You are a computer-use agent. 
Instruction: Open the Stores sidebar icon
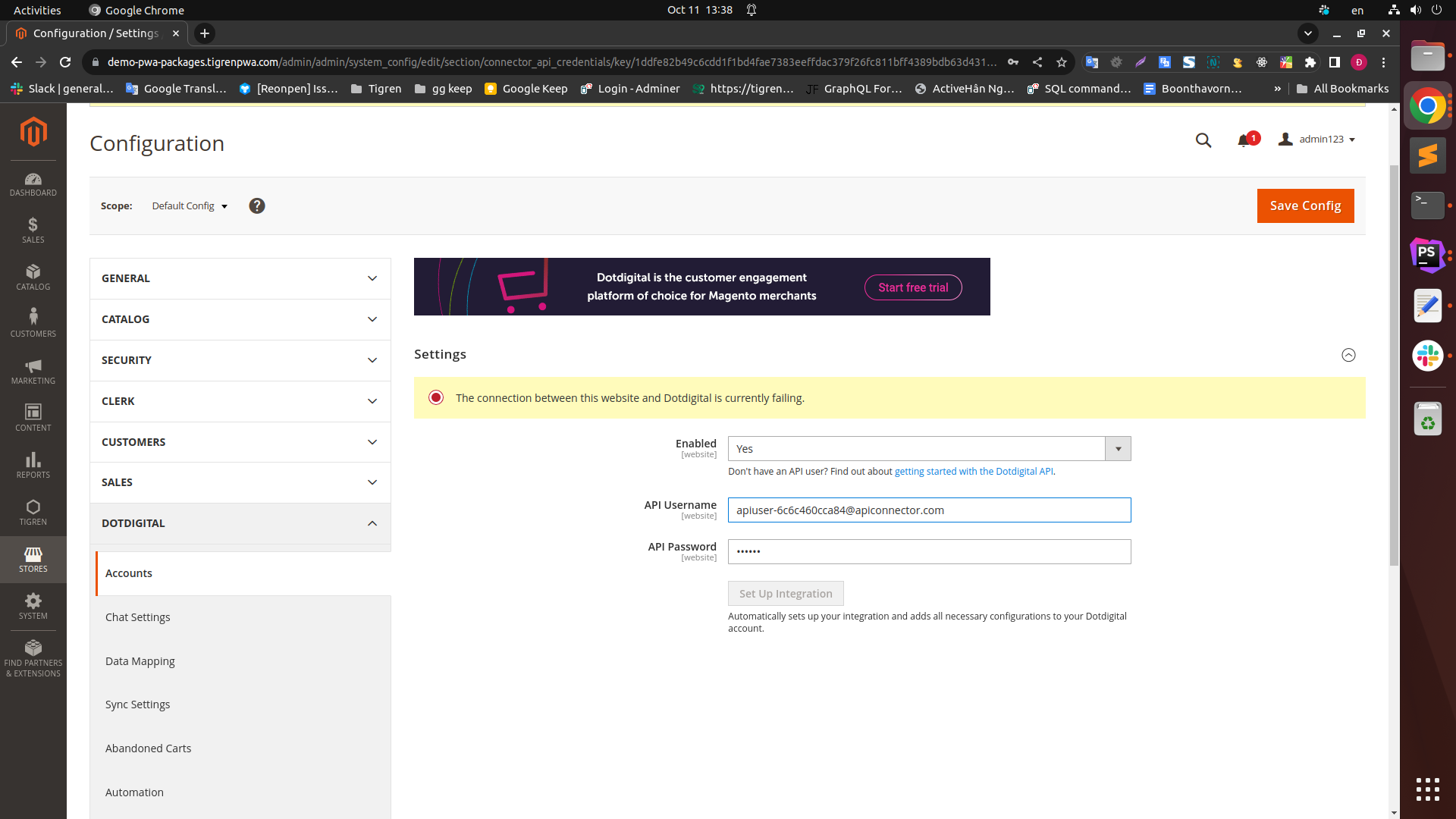[x=33, y=560]
